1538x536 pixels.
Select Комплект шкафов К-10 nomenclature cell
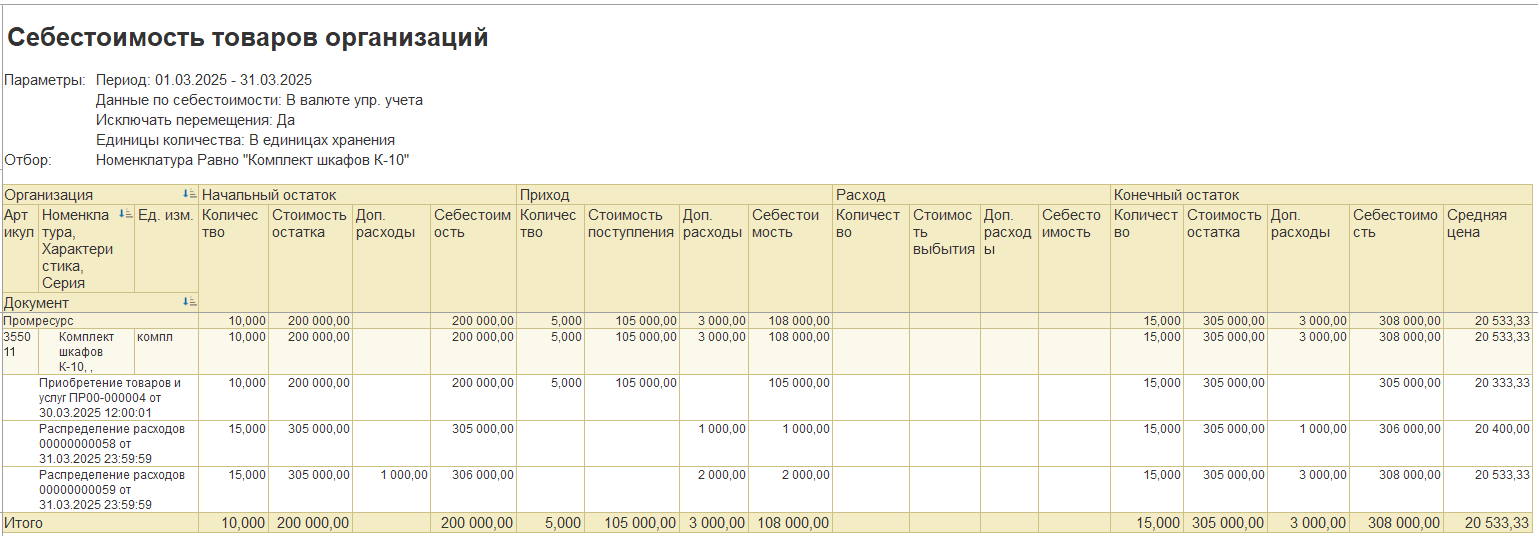point(85,351)
